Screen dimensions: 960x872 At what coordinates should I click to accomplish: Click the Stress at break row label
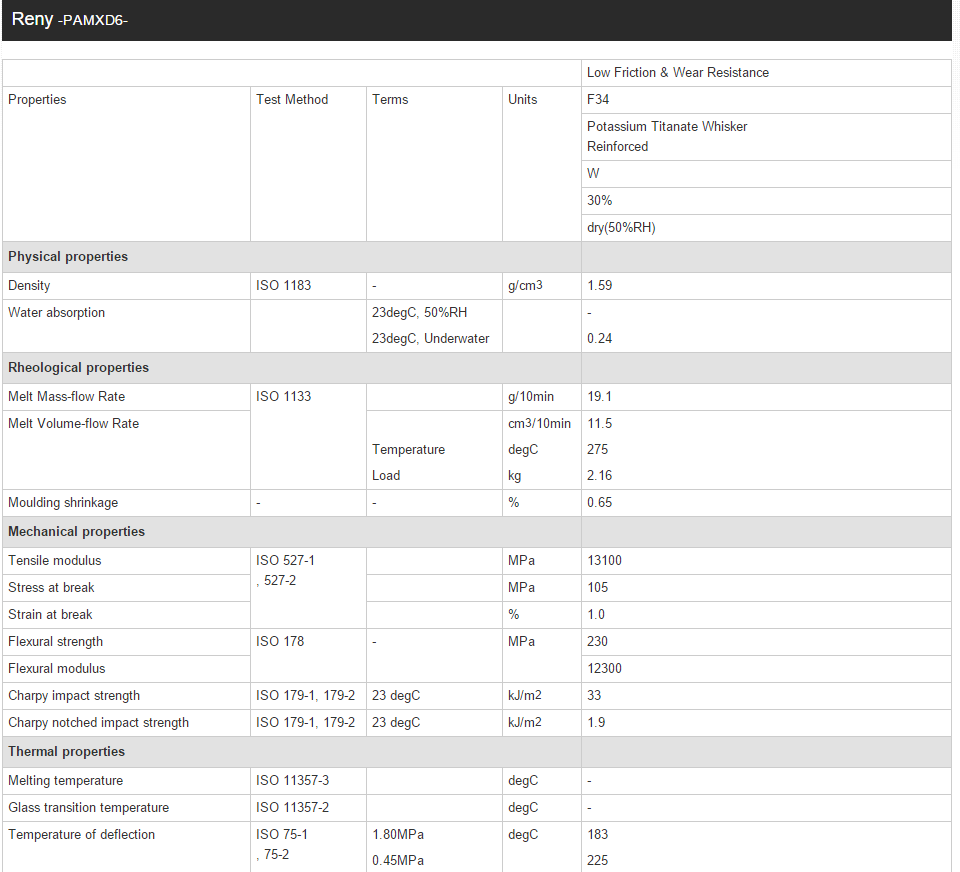click(51, 587)
